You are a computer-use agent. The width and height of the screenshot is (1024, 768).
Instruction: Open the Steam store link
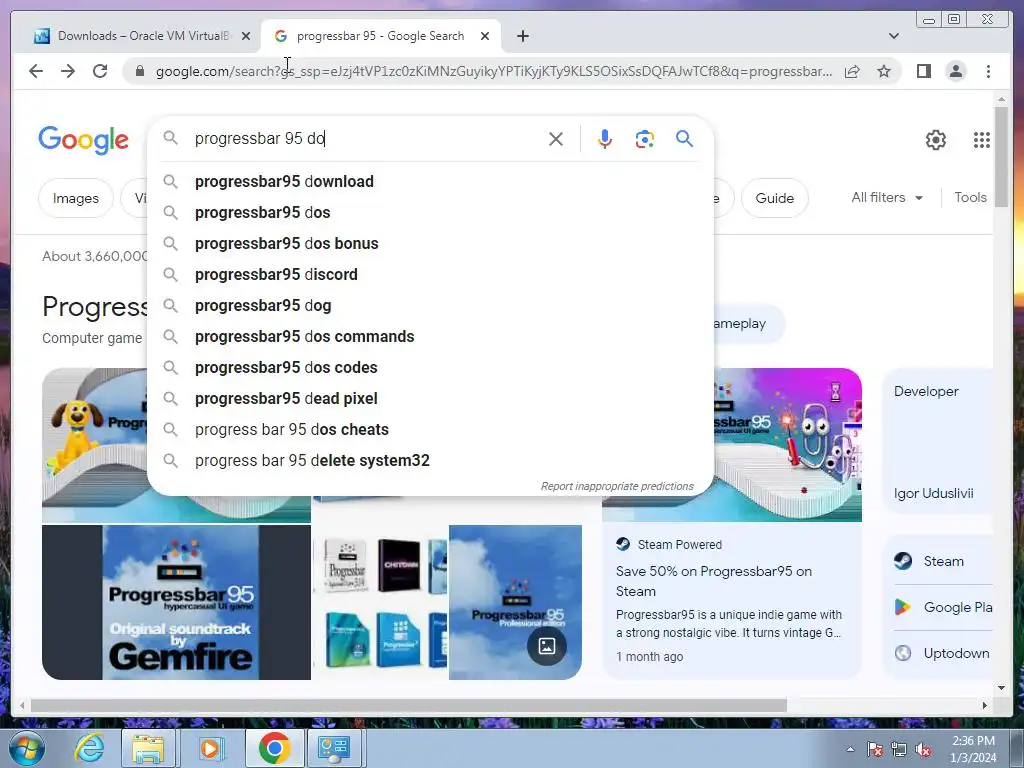click(942, 561)
